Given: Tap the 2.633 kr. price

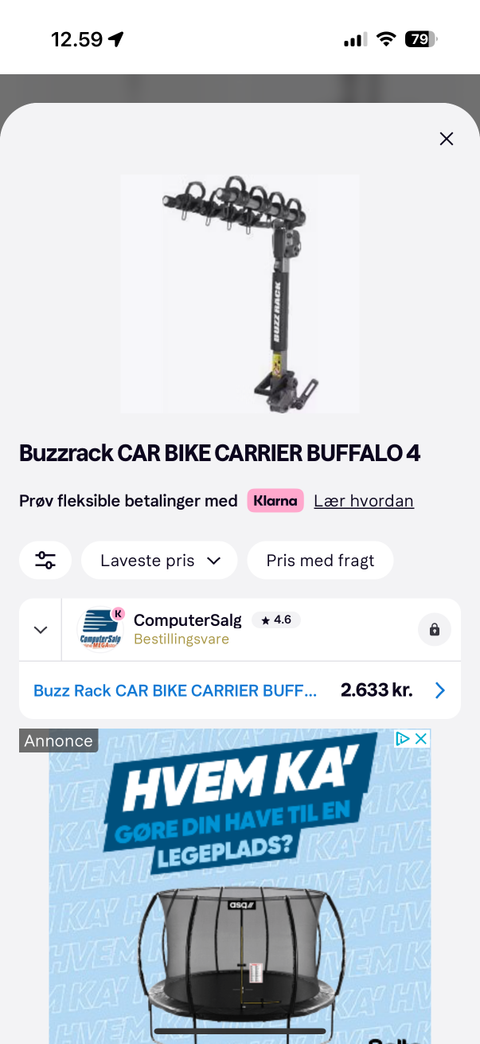Looking at the screenshot, I should [x=377, y=690].
